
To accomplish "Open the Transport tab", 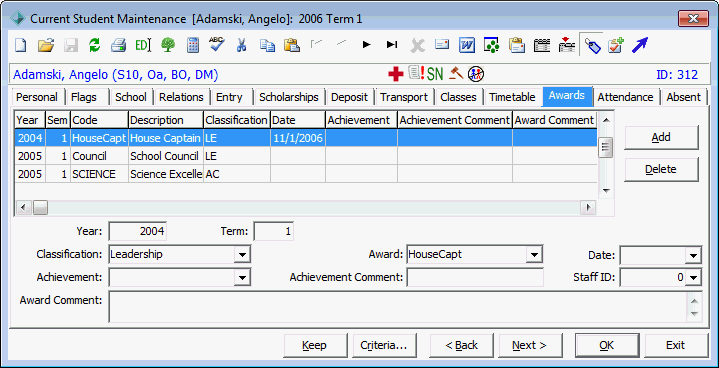I will 404,97.
